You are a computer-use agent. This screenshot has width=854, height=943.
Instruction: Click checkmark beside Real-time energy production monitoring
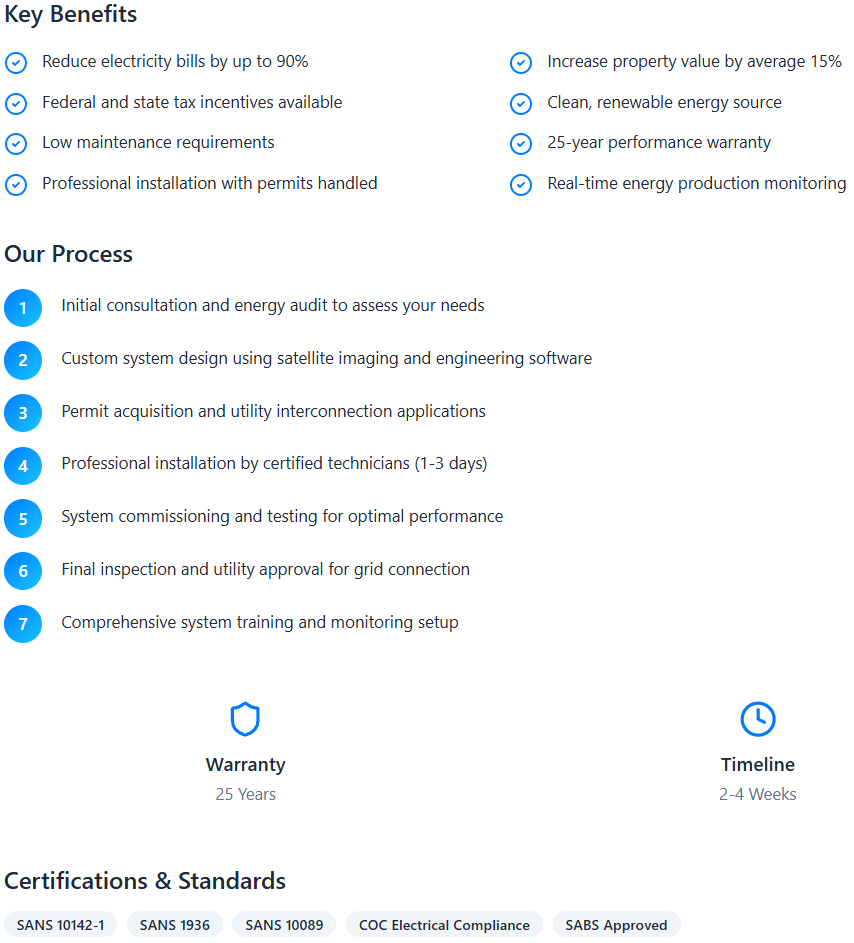tap(521, 185)
